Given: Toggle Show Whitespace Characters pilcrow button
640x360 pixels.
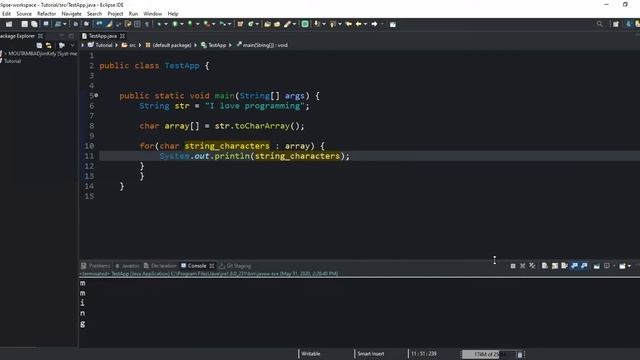Looking at the screenshot, I should [x=147, y=24].
